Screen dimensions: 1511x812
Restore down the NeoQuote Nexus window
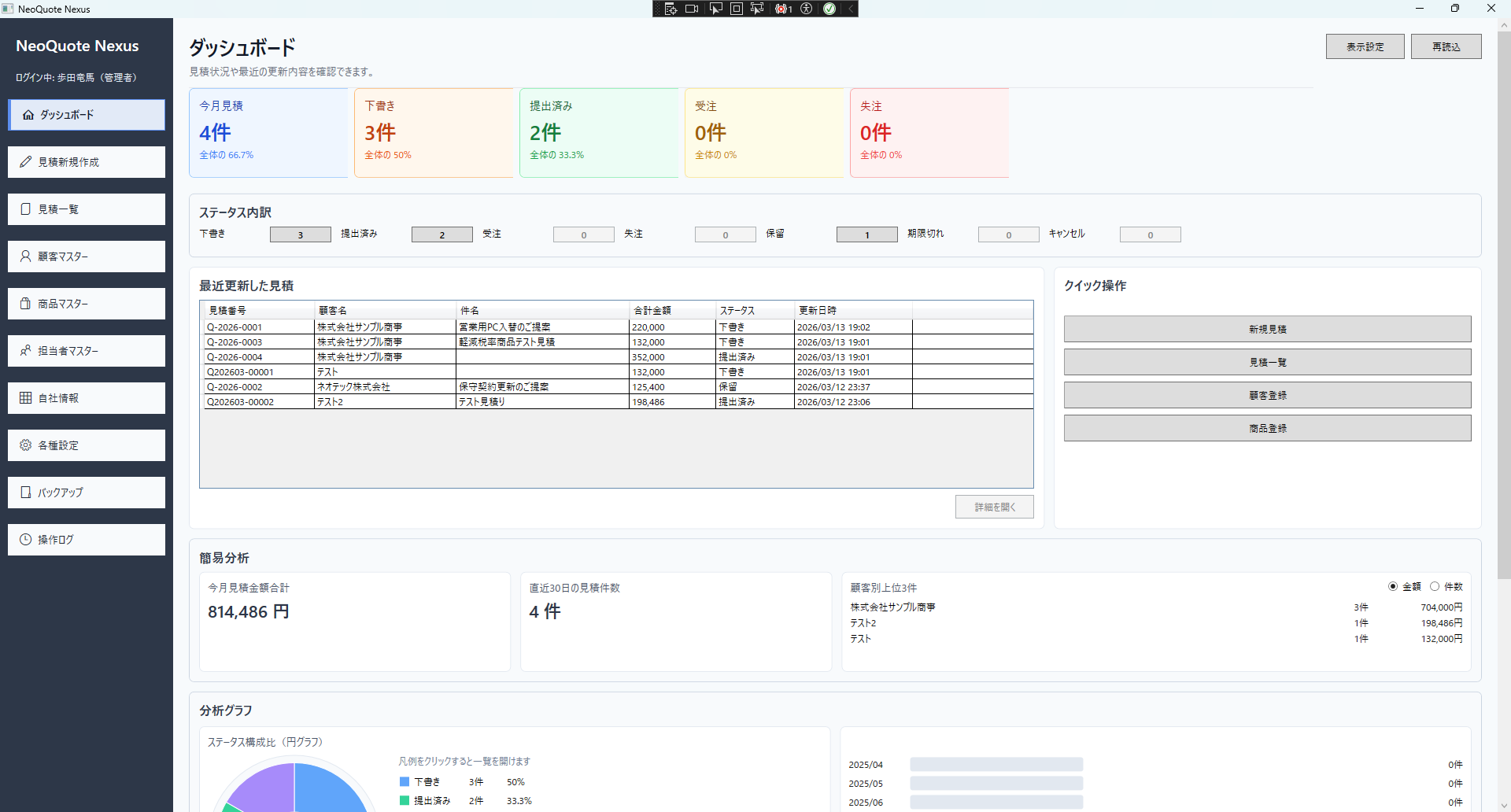tap(1454, 9)
